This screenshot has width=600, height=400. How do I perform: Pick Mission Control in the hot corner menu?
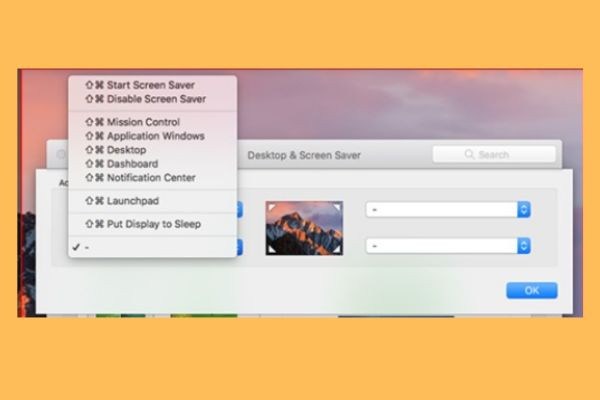pos(153,122)
